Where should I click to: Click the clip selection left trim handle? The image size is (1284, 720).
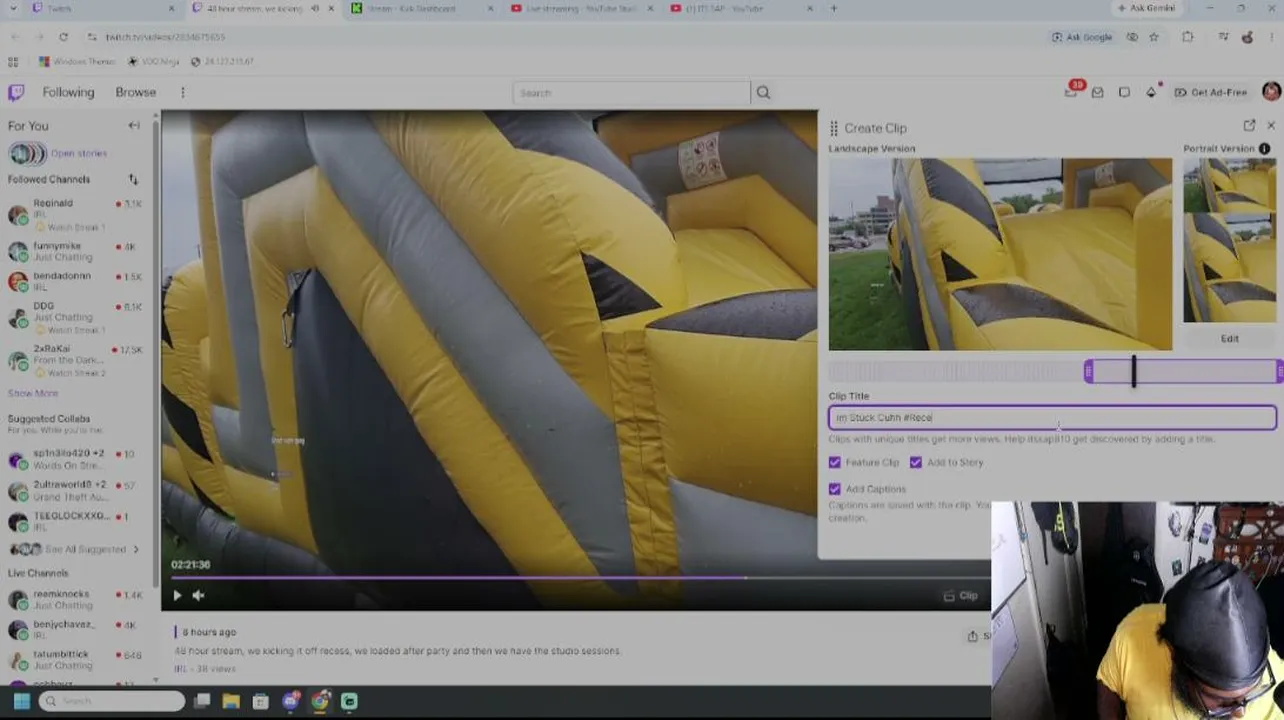1089,372
